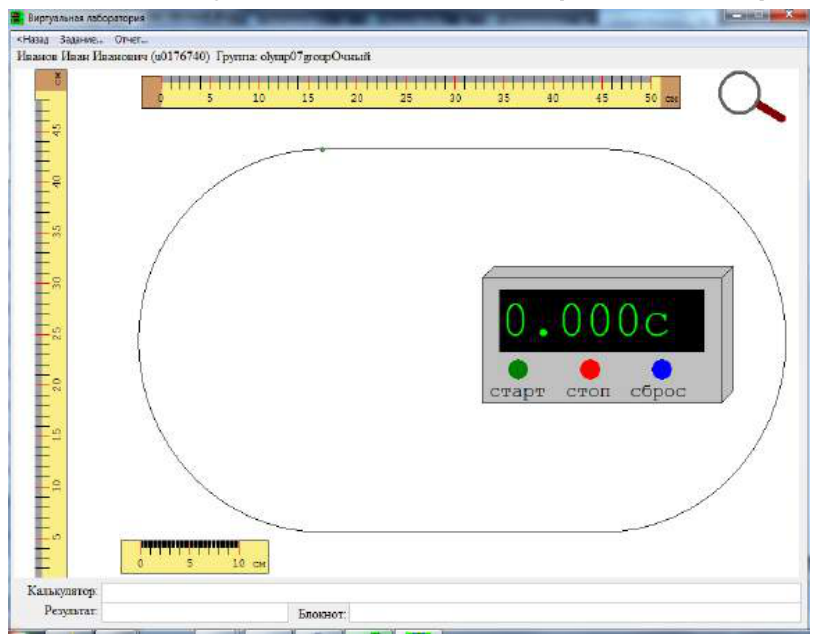This screenshot has width=815, height=642.
Task: Click the green dot on the track
Action: pos(322,150)
